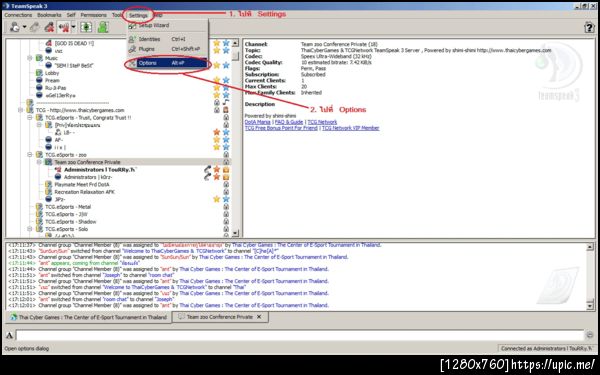Image resolution: width=600 pixels, height=375 pixels.
Task: Switch to the Team zoo Conference Private chat tab
Action: [220, 317]
